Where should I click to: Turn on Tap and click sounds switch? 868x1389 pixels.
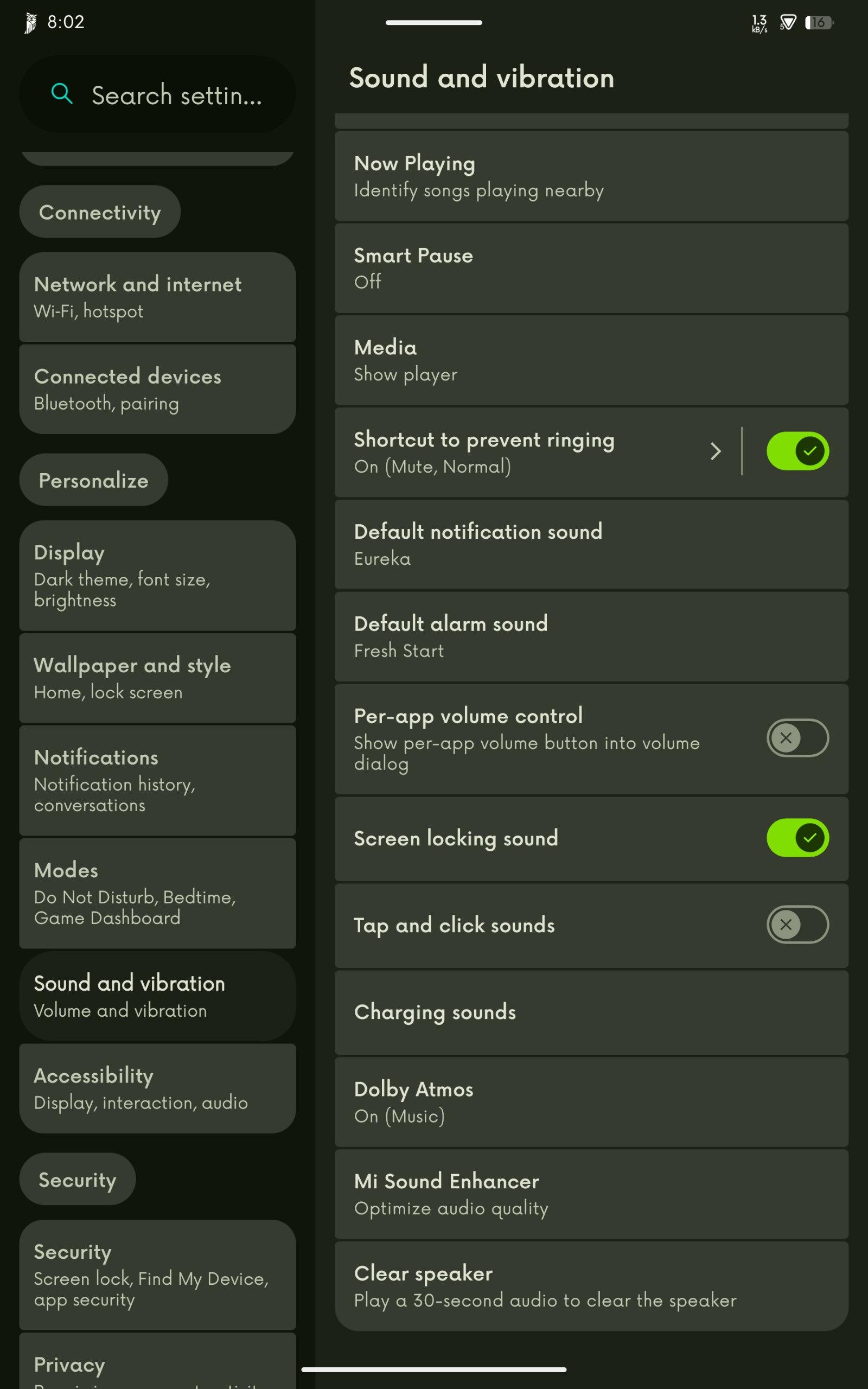797,925
